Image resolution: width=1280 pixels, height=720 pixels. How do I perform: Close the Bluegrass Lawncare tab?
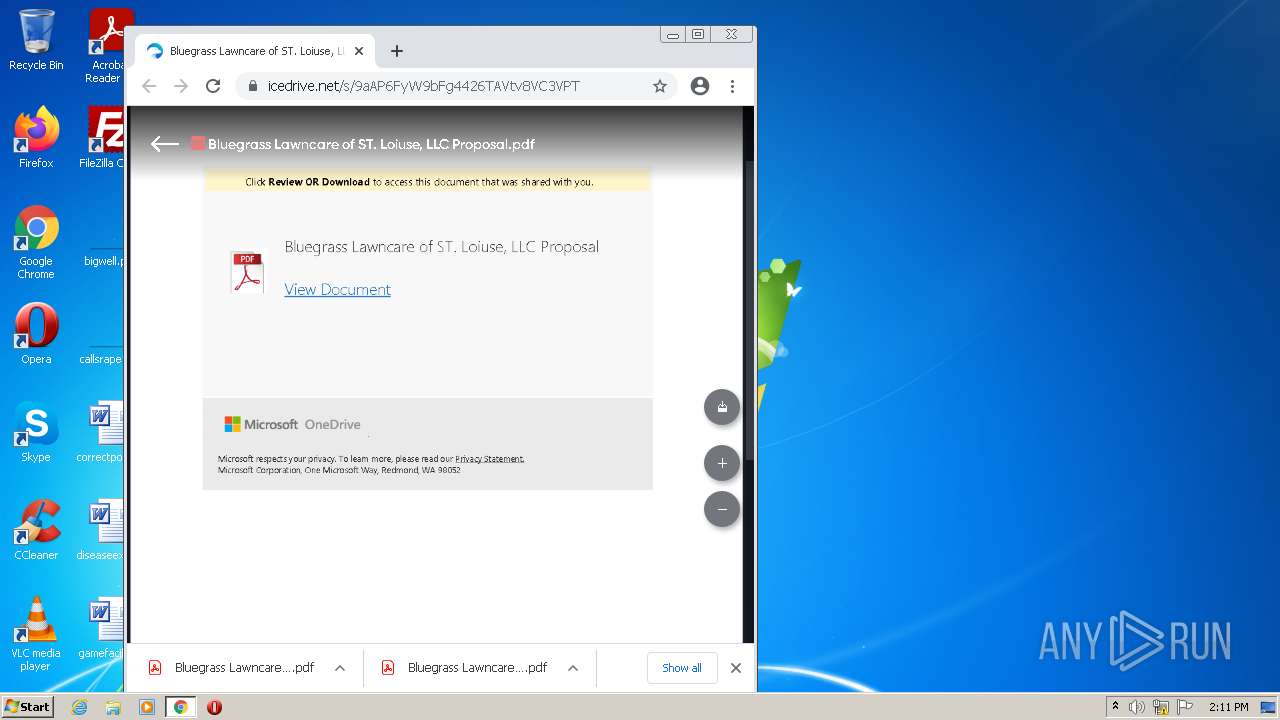(x=359, y=51)
